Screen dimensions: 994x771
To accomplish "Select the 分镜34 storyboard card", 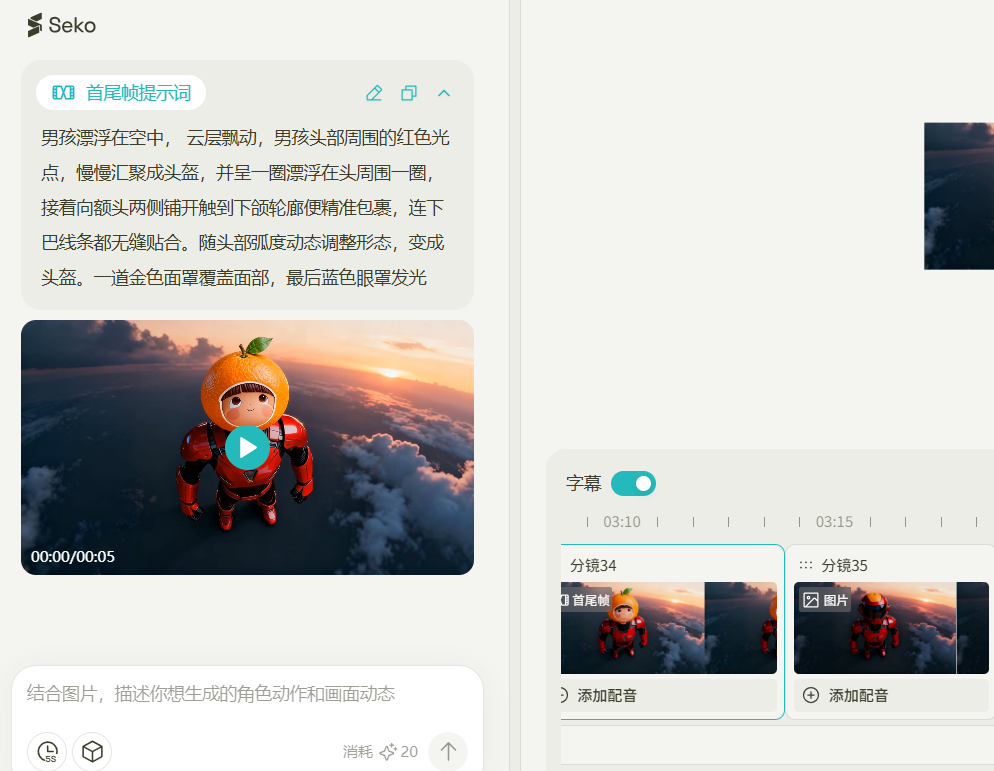I will [669, 630].
